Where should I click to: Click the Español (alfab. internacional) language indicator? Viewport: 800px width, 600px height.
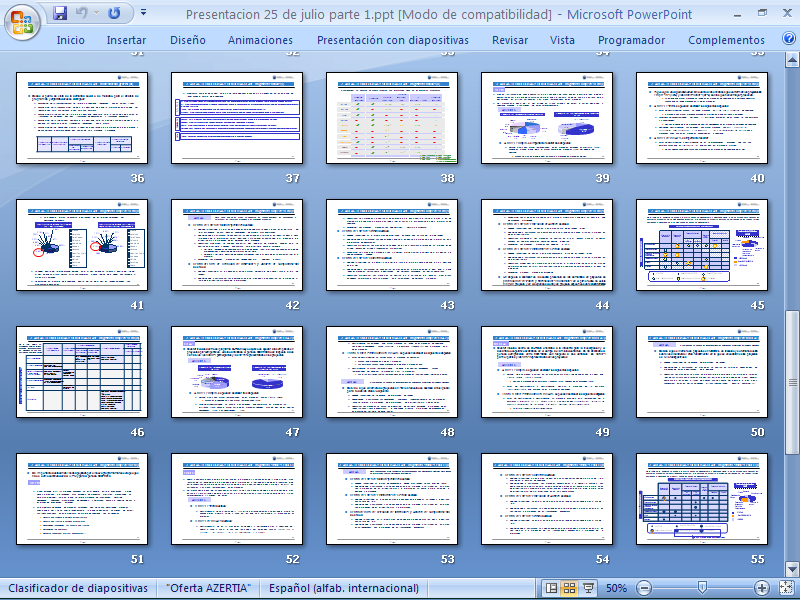(x=344, y=588)
